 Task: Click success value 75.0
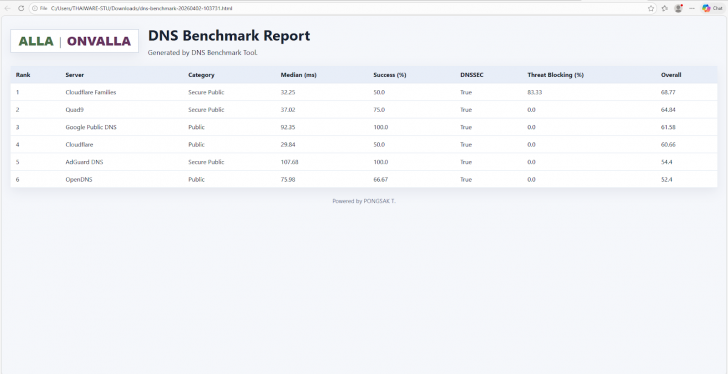(x=379, y=110)
